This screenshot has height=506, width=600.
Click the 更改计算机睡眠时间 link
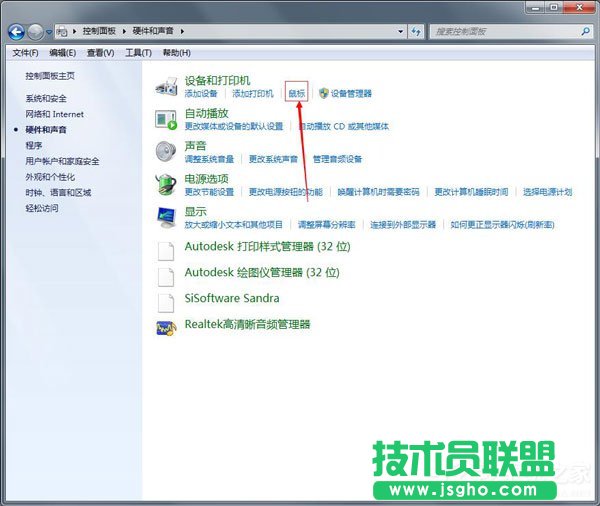click(x=471, y=192)
